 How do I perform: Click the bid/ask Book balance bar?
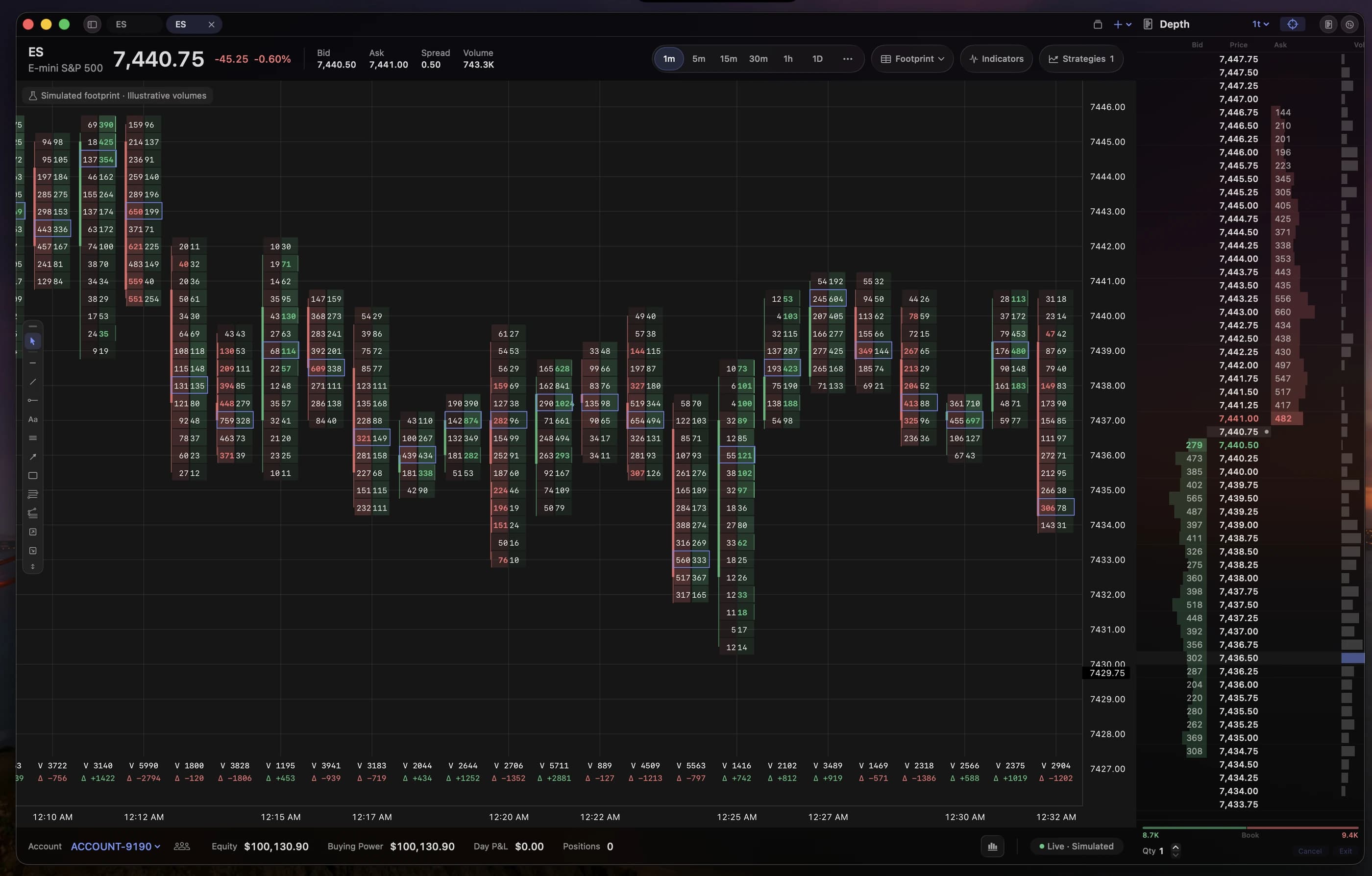tap(1250, 827)
